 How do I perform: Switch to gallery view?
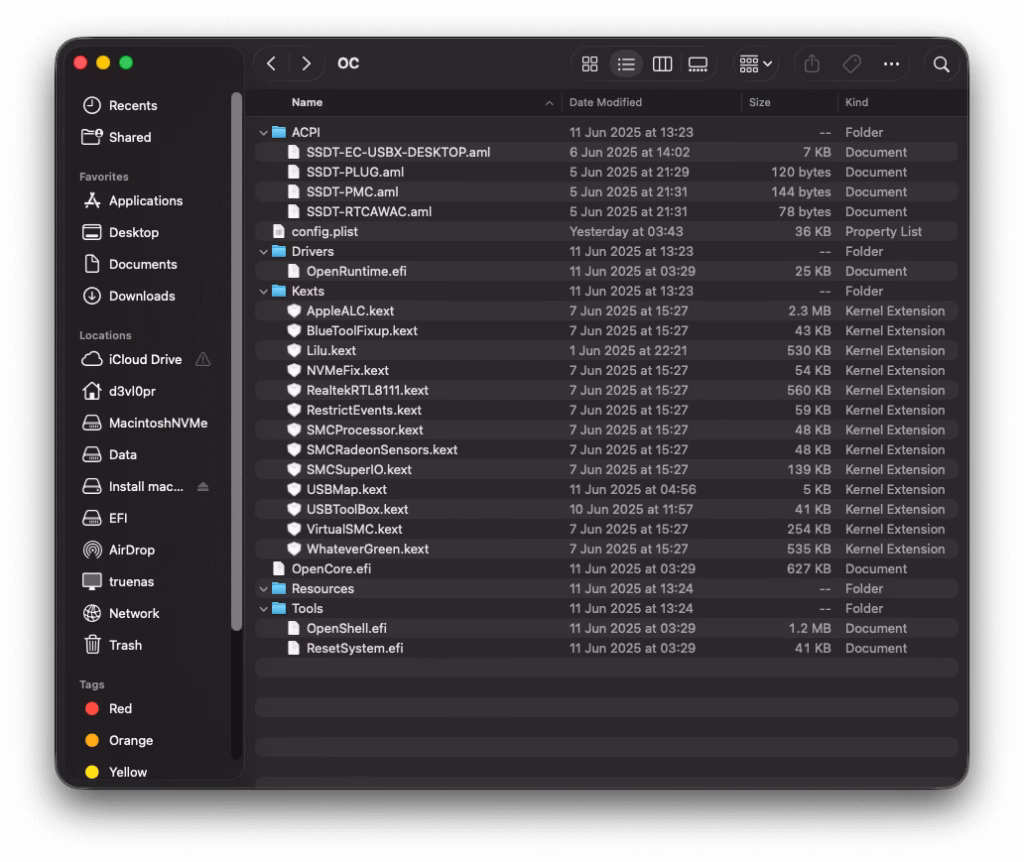pyautogui.click(x=697, y=64)
